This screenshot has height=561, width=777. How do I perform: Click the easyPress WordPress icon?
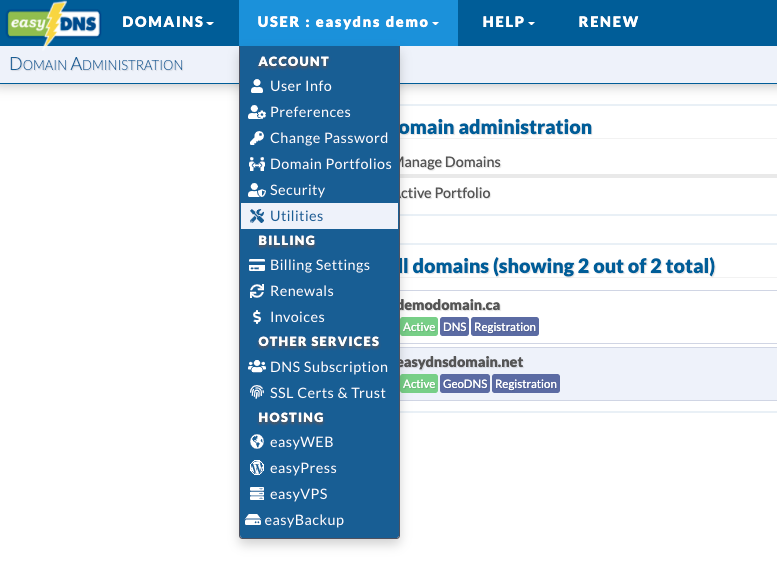click(x=257, y=468)
